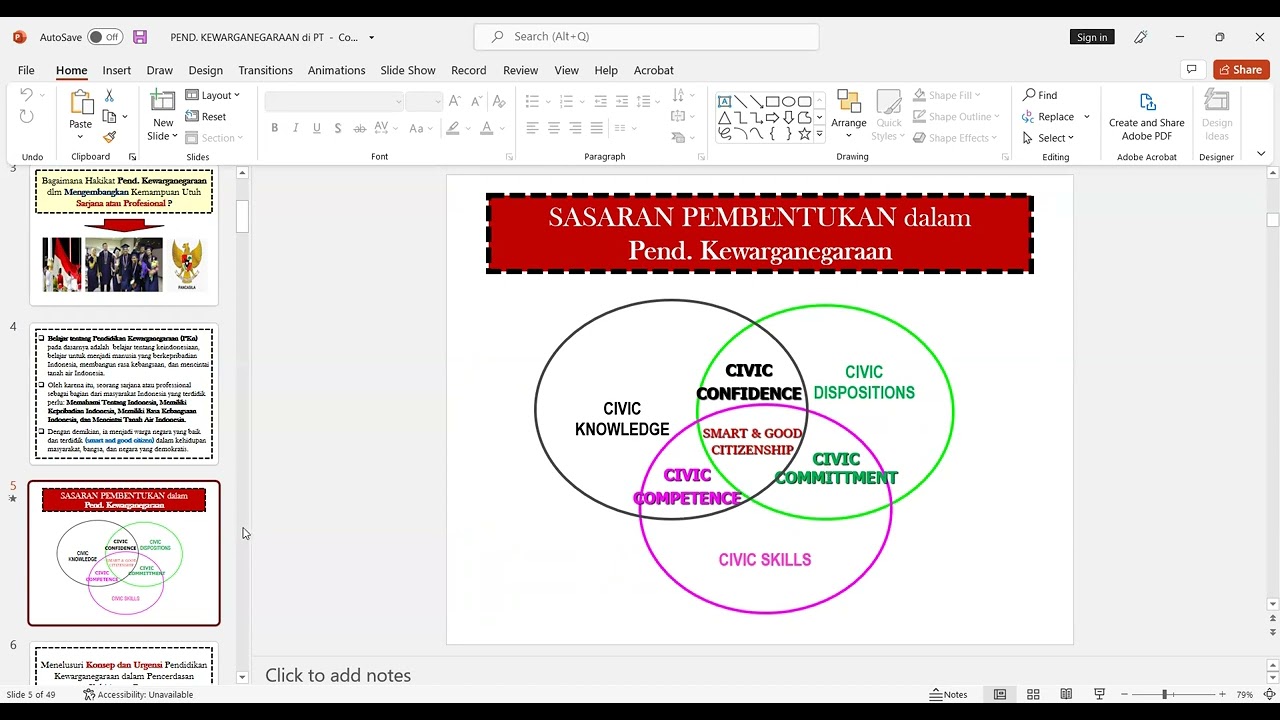Select slide 4 thumbnail

coord(124,394)
